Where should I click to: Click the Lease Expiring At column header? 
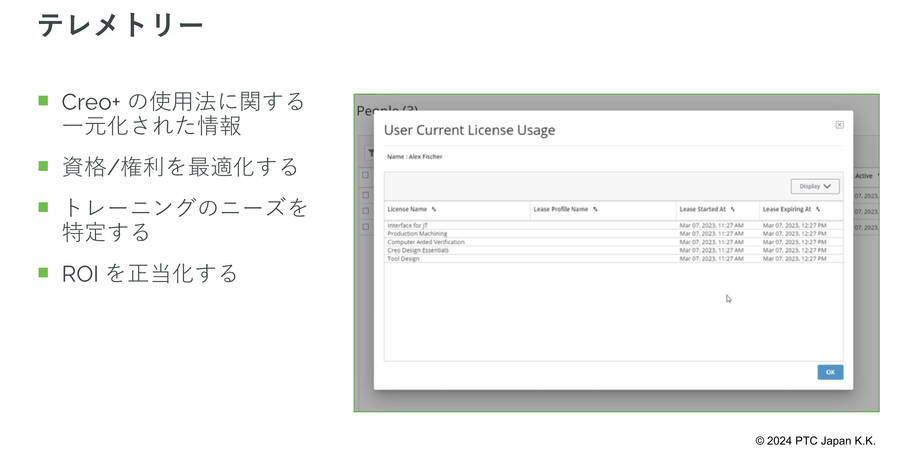pyautogui.click(x=786, y=210)
